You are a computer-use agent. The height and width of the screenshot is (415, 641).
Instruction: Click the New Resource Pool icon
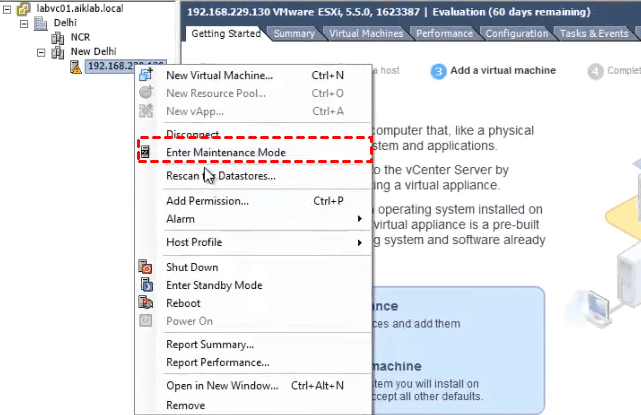146,93
